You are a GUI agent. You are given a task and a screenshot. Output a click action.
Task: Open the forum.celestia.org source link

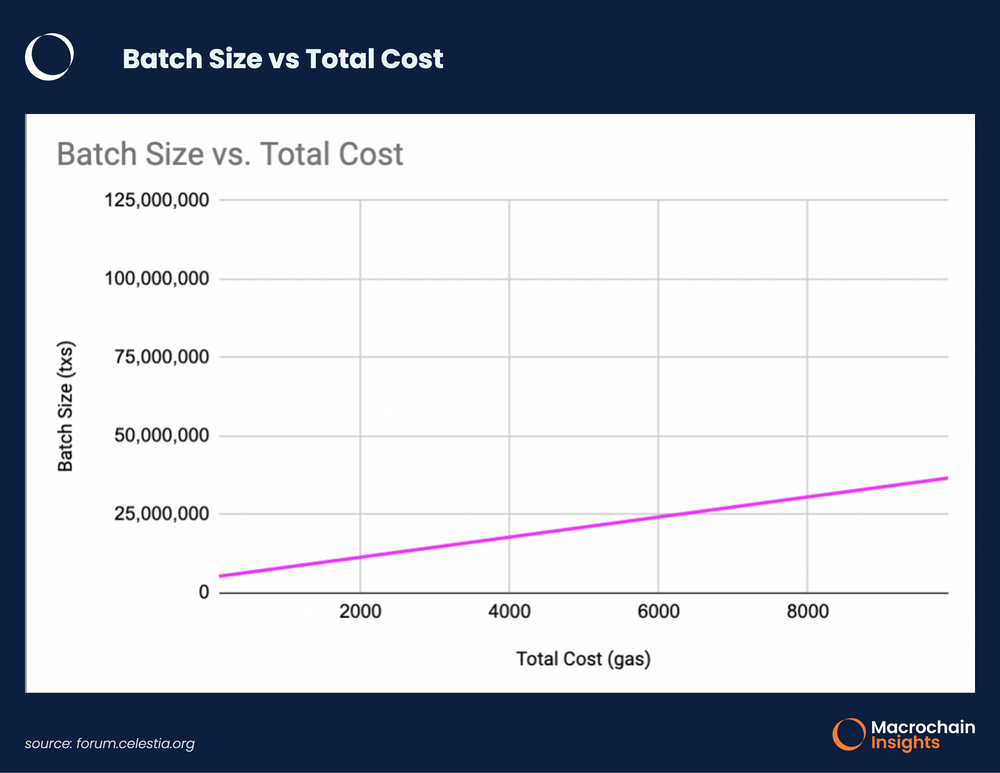[x=110, y=743]
